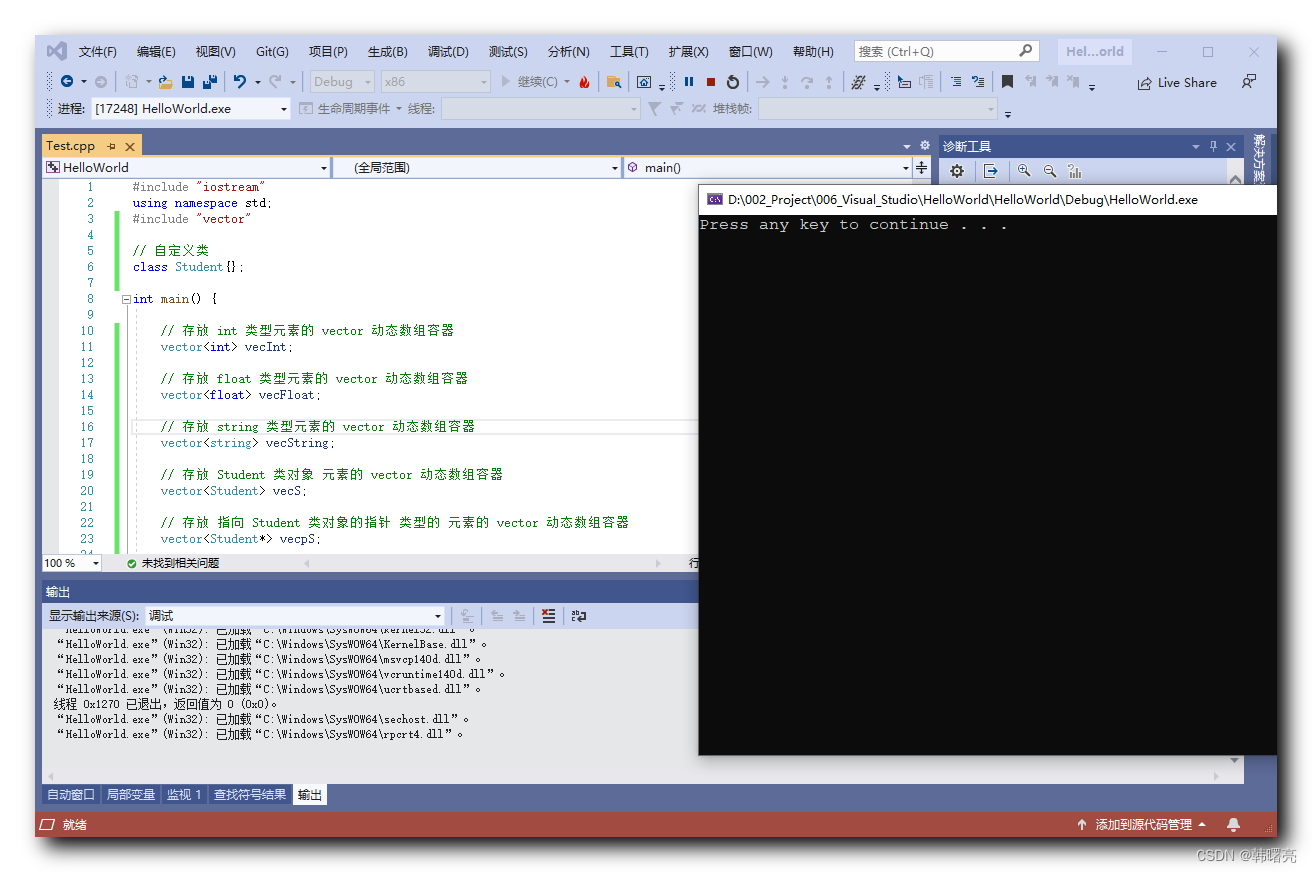Click the Navigate Backward arrow icon
1312x872 pixels.
coord(67,82)
